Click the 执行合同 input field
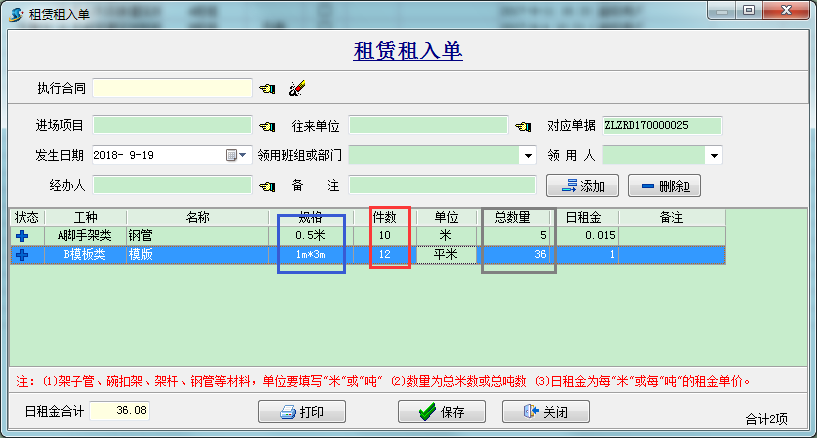 coord(172,89)
